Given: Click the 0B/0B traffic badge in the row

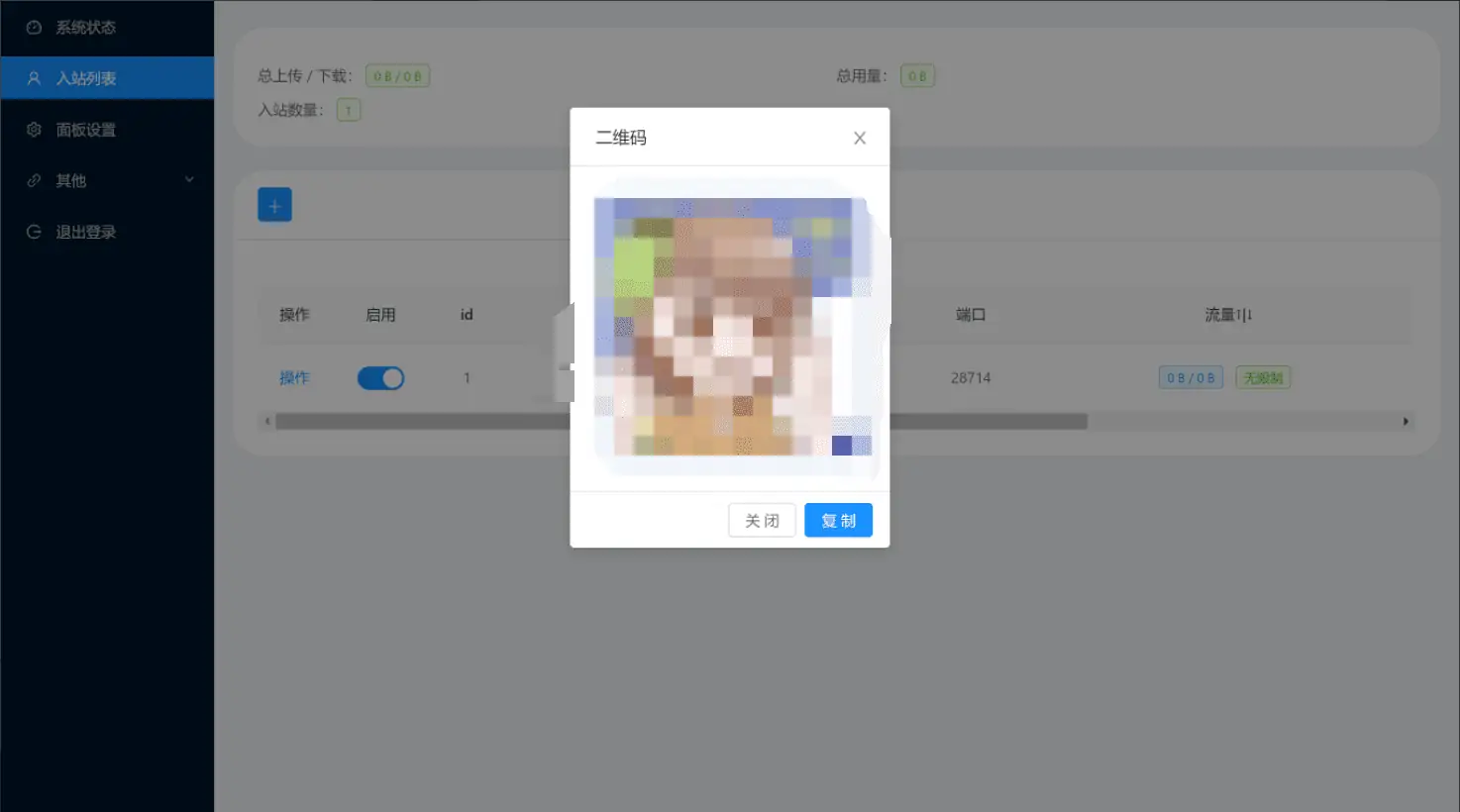Looking at the screenshot, I should pos(1191,377).
